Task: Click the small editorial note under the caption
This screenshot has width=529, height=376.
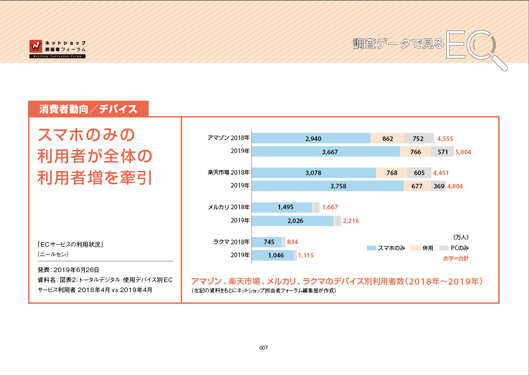Action: click(x=263, y=291)
